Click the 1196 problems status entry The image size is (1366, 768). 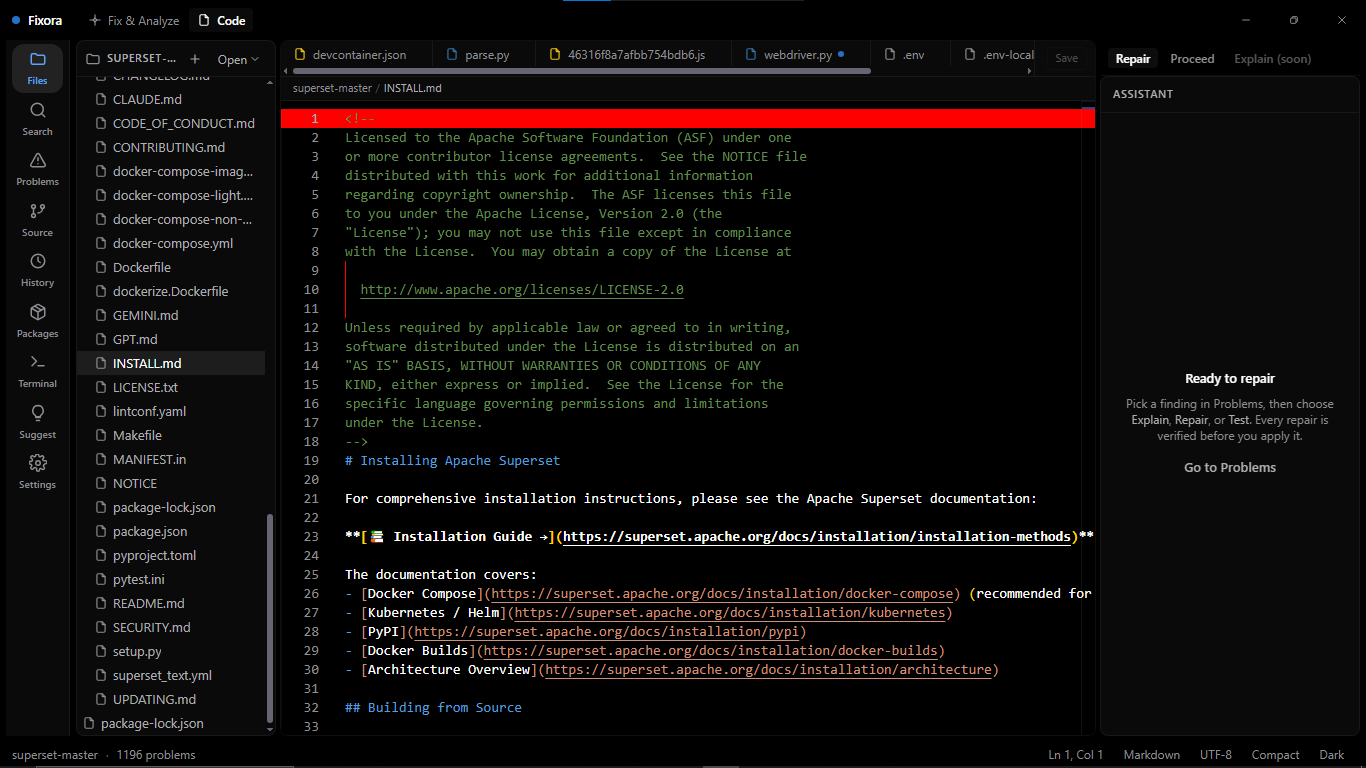click(156, 755)
